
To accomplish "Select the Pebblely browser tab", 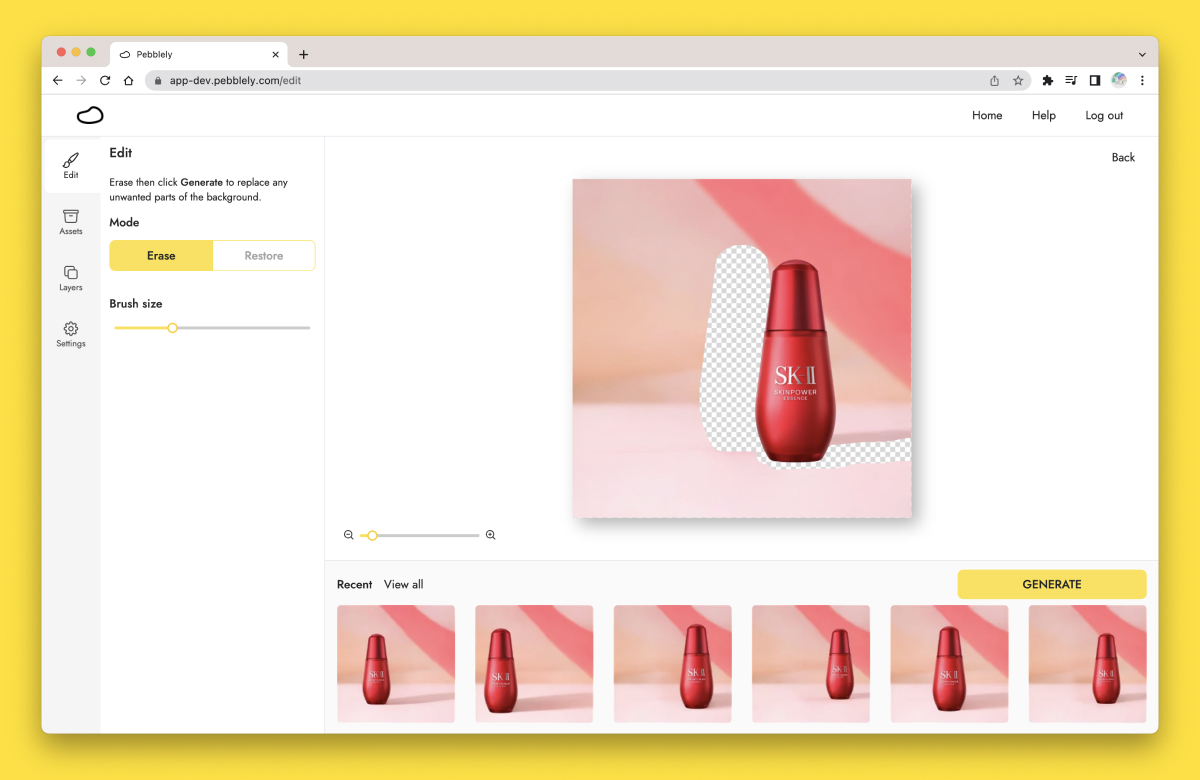I will (x=198, y=54).
